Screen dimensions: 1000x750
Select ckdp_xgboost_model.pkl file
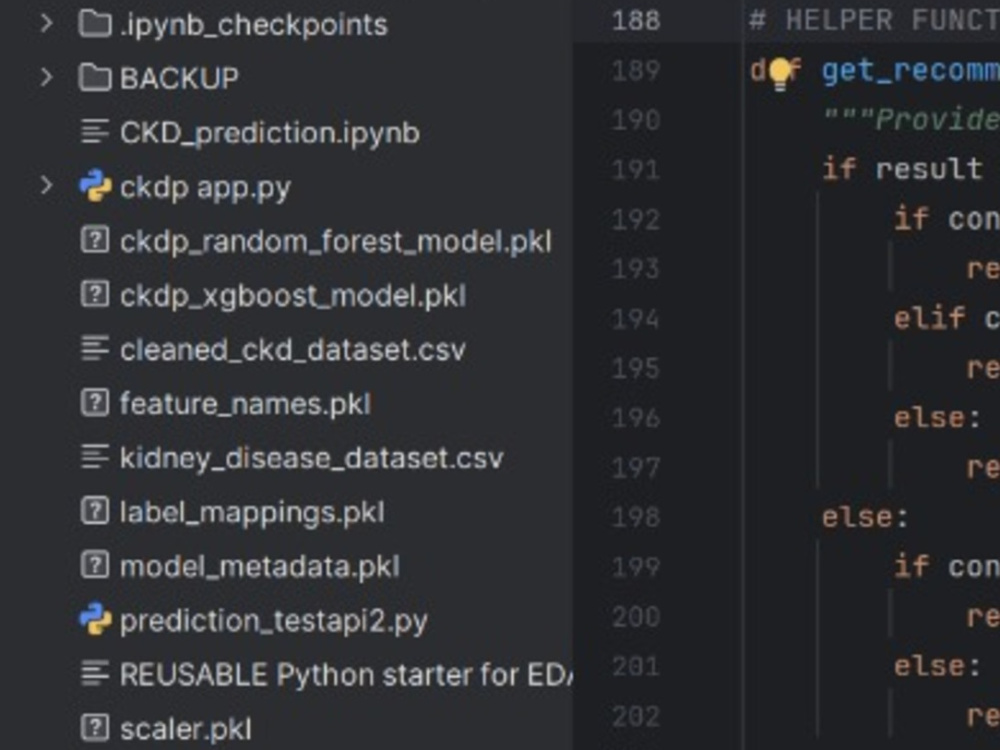click(x=293, y=297)
